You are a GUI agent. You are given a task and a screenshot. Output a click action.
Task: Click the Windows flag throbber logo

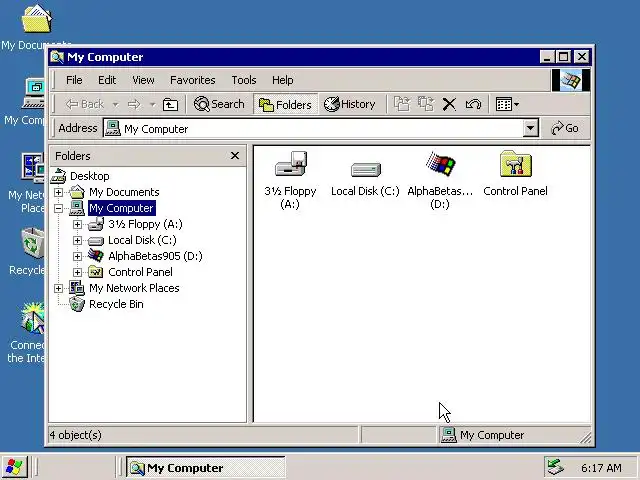click(571, 80)
